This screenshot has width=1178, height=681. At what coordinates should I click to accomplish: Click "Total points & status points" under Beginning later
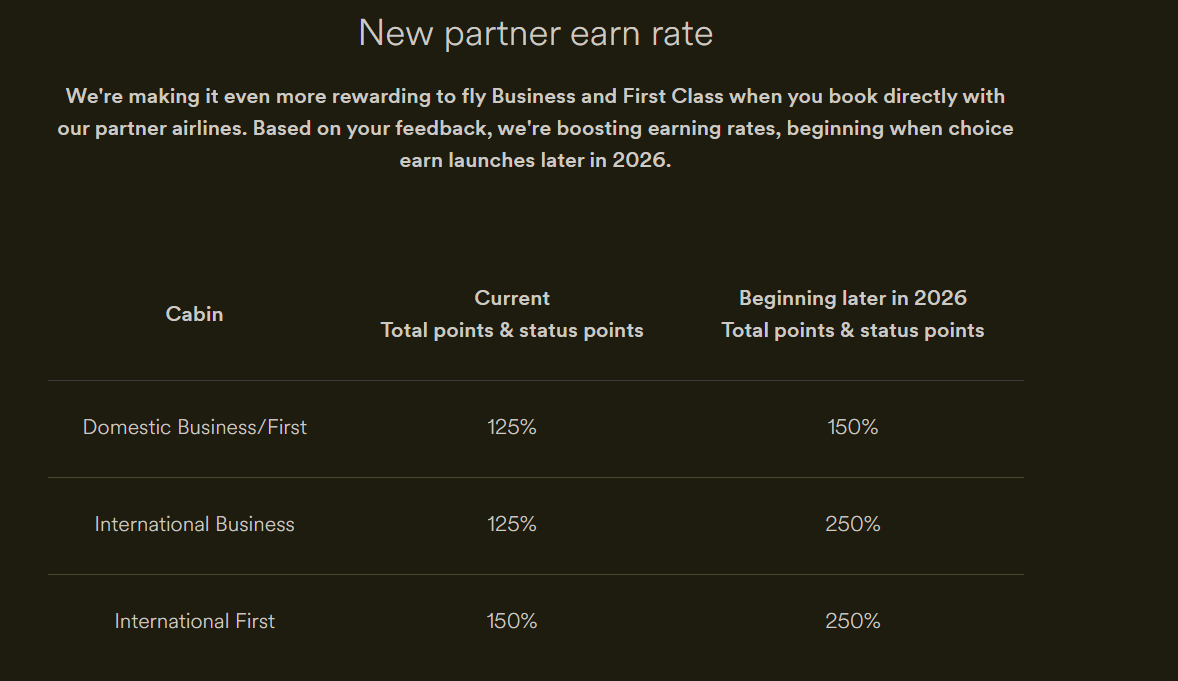click(852, 330)
